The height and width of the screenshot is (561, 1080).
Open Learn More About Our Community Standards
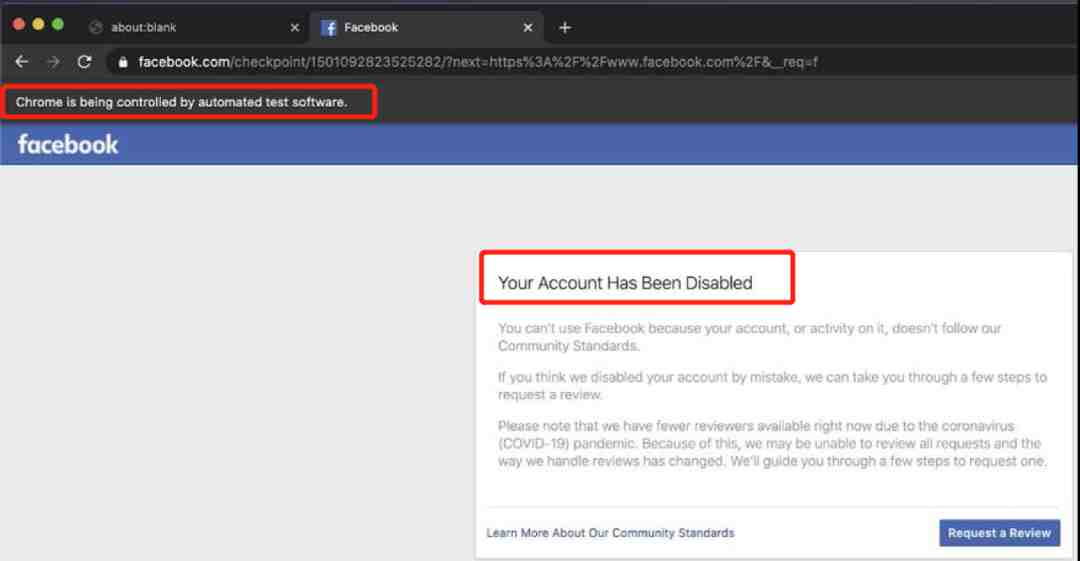pyautogui.click(x=610, y=533)
